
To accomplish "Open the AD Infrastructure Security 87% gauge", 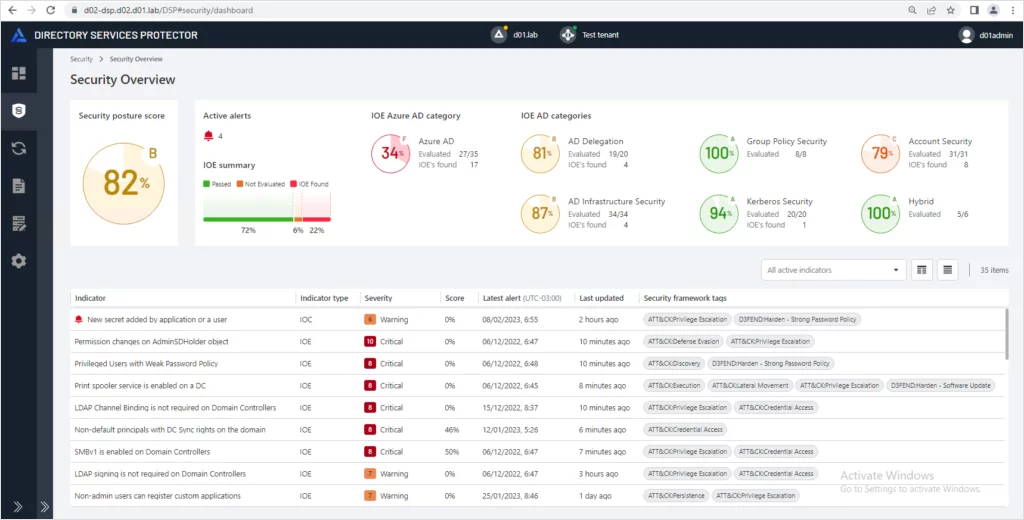I will (540, 214).
